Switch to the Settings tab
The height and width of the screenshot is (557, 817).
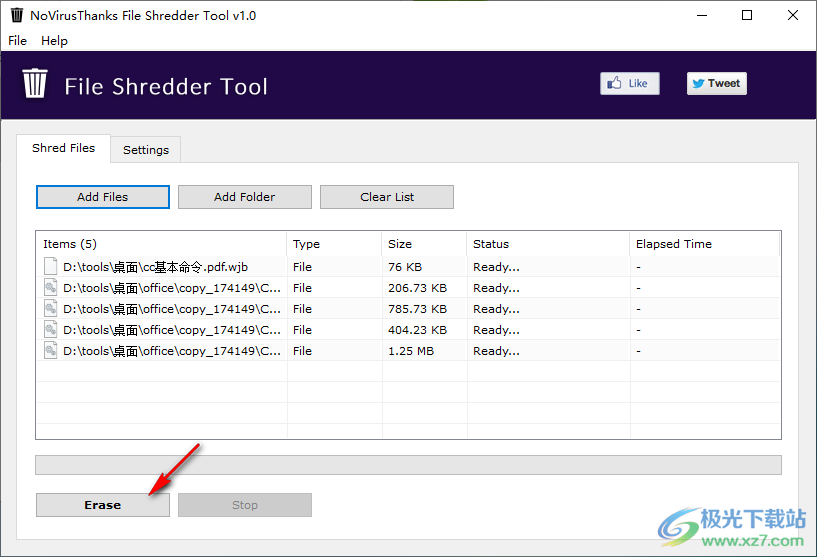tap(146, 150)
